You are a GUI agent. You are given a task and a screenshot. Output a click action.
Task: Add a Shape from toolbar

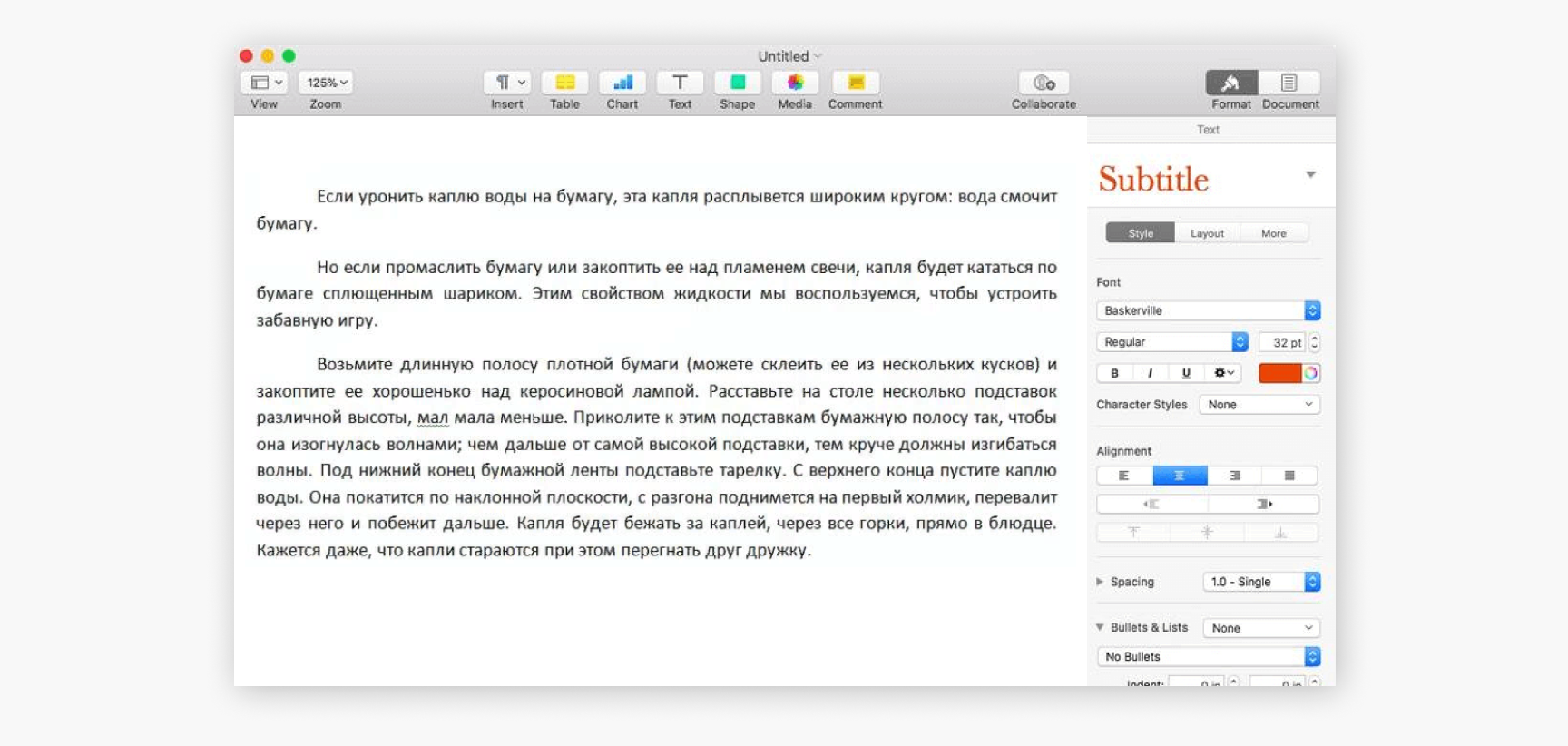pos(738,83)
